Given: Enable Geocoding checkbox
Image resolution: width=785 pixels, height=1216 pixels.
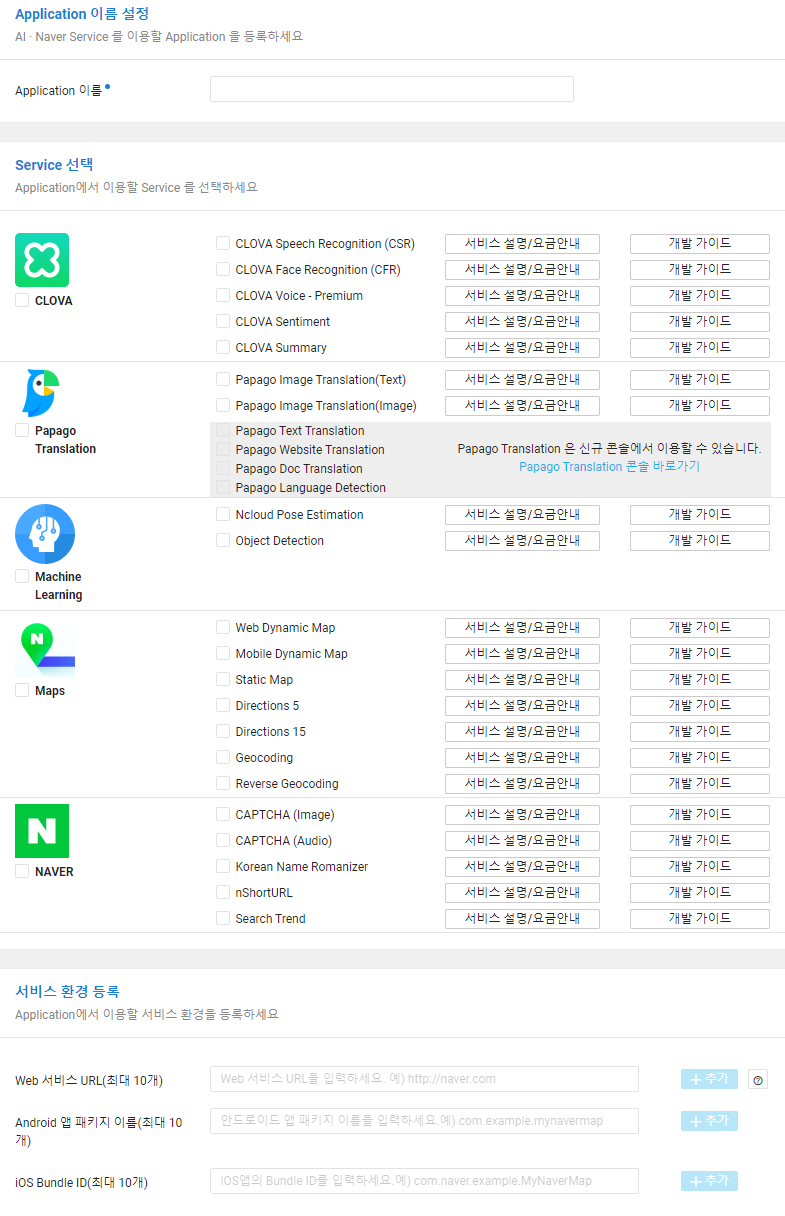Looking at the screenshot, I should (223, 757).
